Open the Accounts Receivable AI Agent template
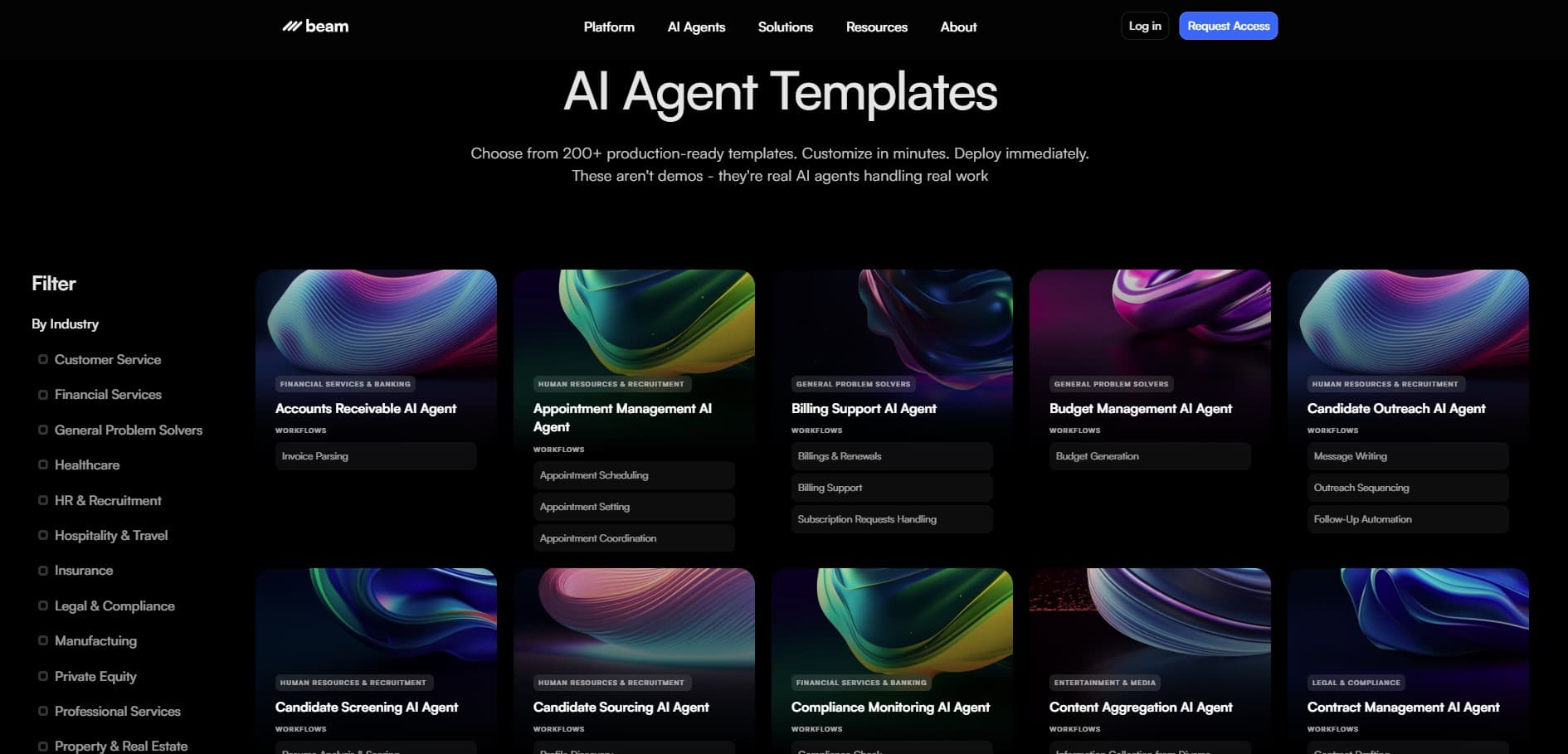The image size is (1568, 754). coord(365,409)
